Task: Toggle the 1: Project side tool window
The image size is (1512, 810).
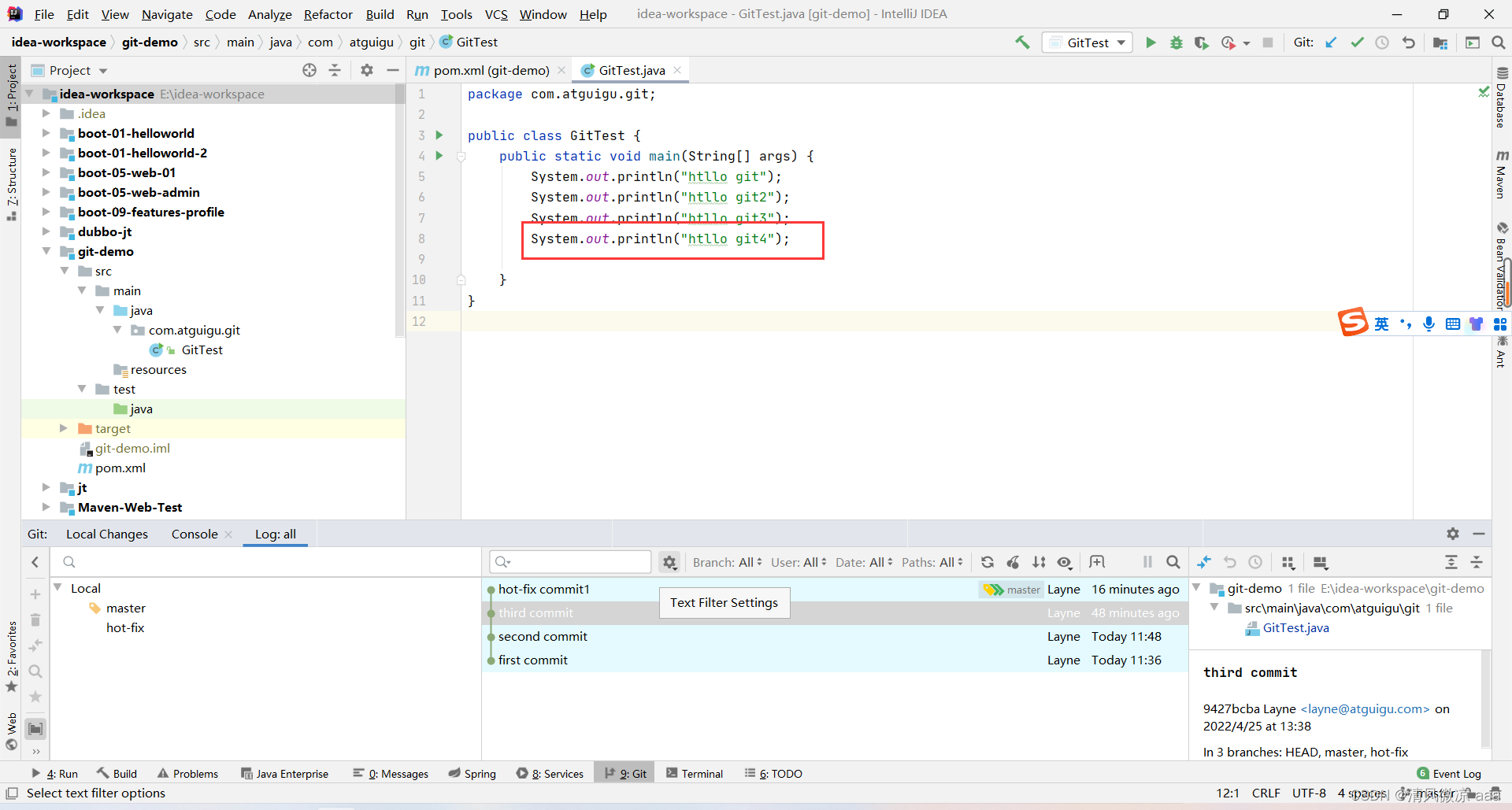Action: (x=11, y=94)
